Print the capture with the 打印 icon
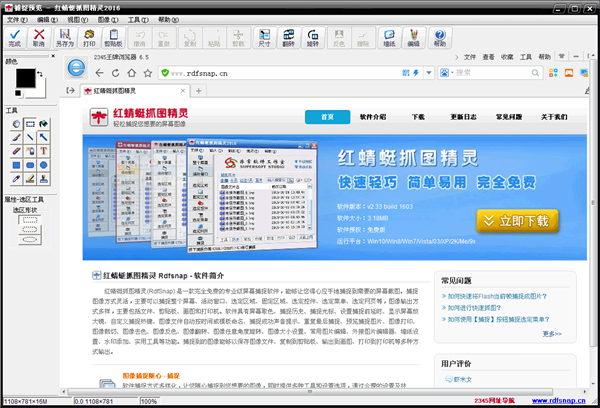The image size is (600, 408). (89, 39)
